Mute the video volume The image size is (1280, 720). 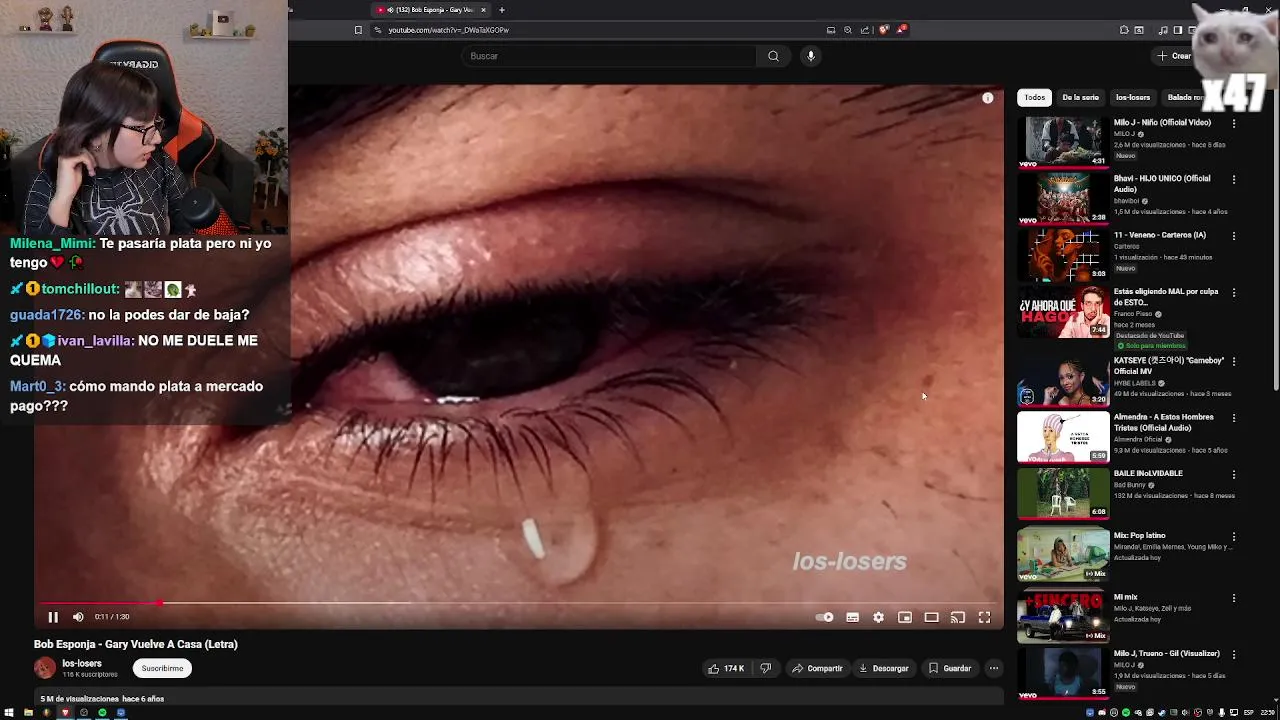[78, 617]
